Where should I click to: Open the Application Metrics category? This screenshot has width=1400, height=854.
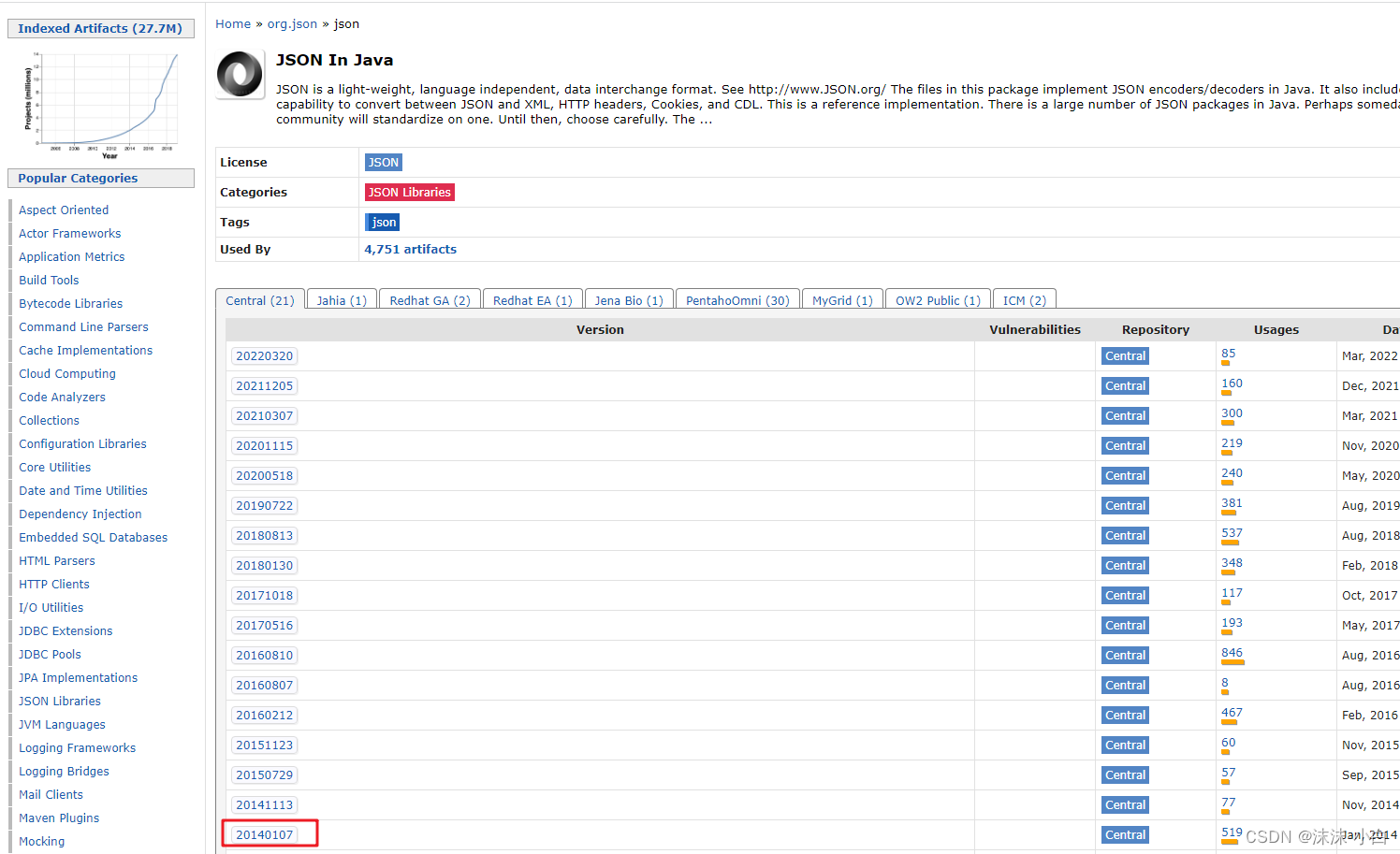(72, 257)
